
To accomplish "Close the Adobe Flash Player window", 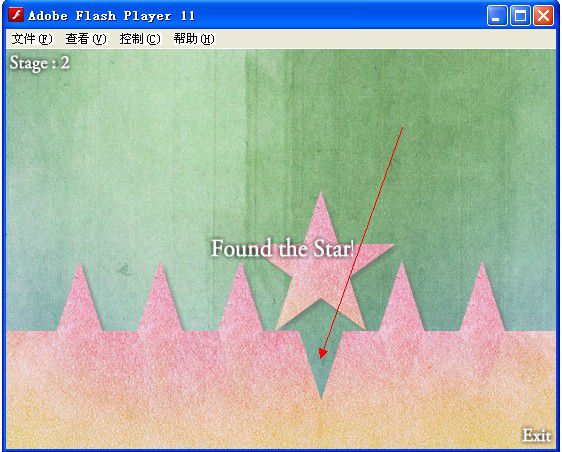I will (x=543, y=16).
